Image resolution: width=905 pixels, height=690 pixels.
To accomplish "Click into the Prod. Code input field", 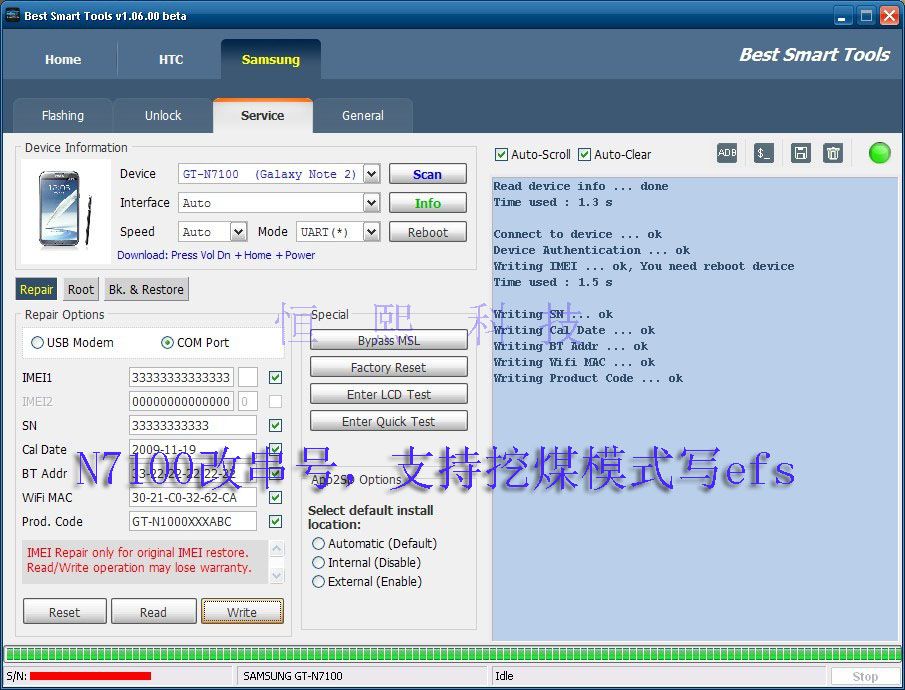I will pos(193,521).
